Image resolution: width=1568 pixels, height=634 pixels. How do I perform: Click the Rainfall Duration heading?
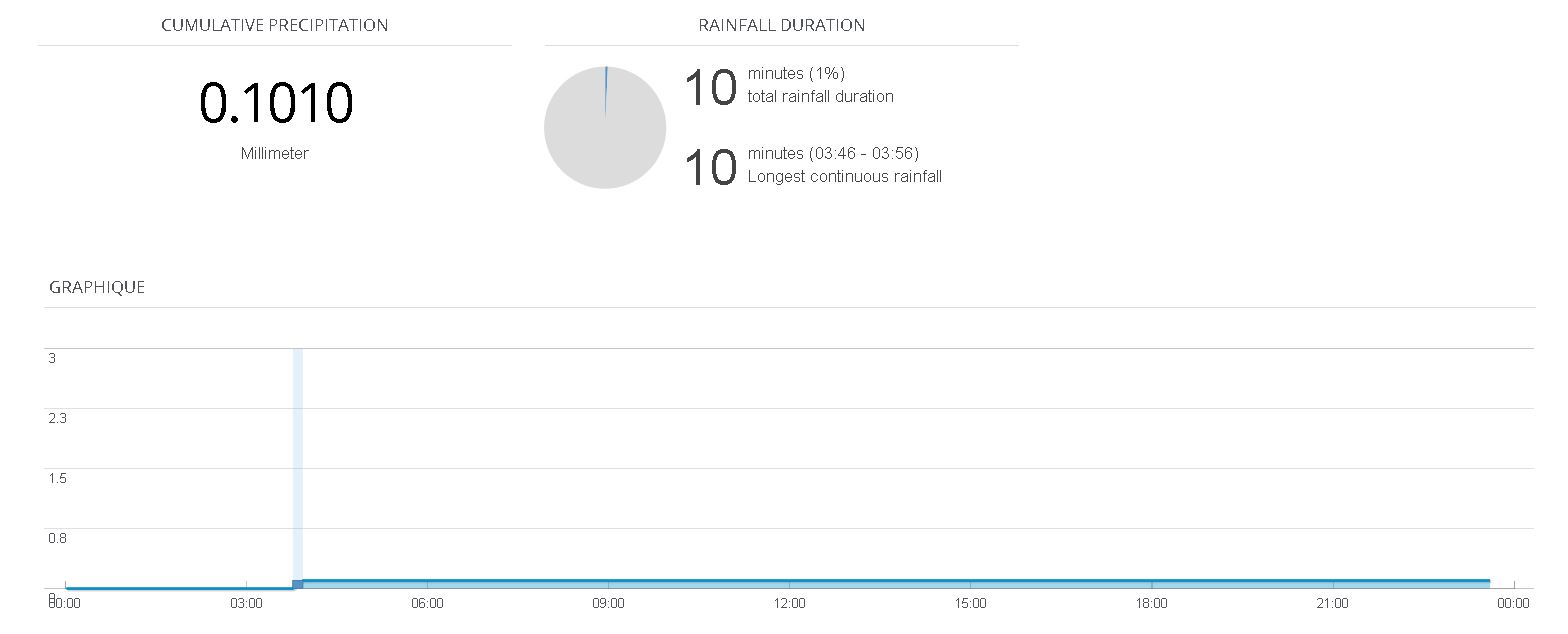coord(781,25)
